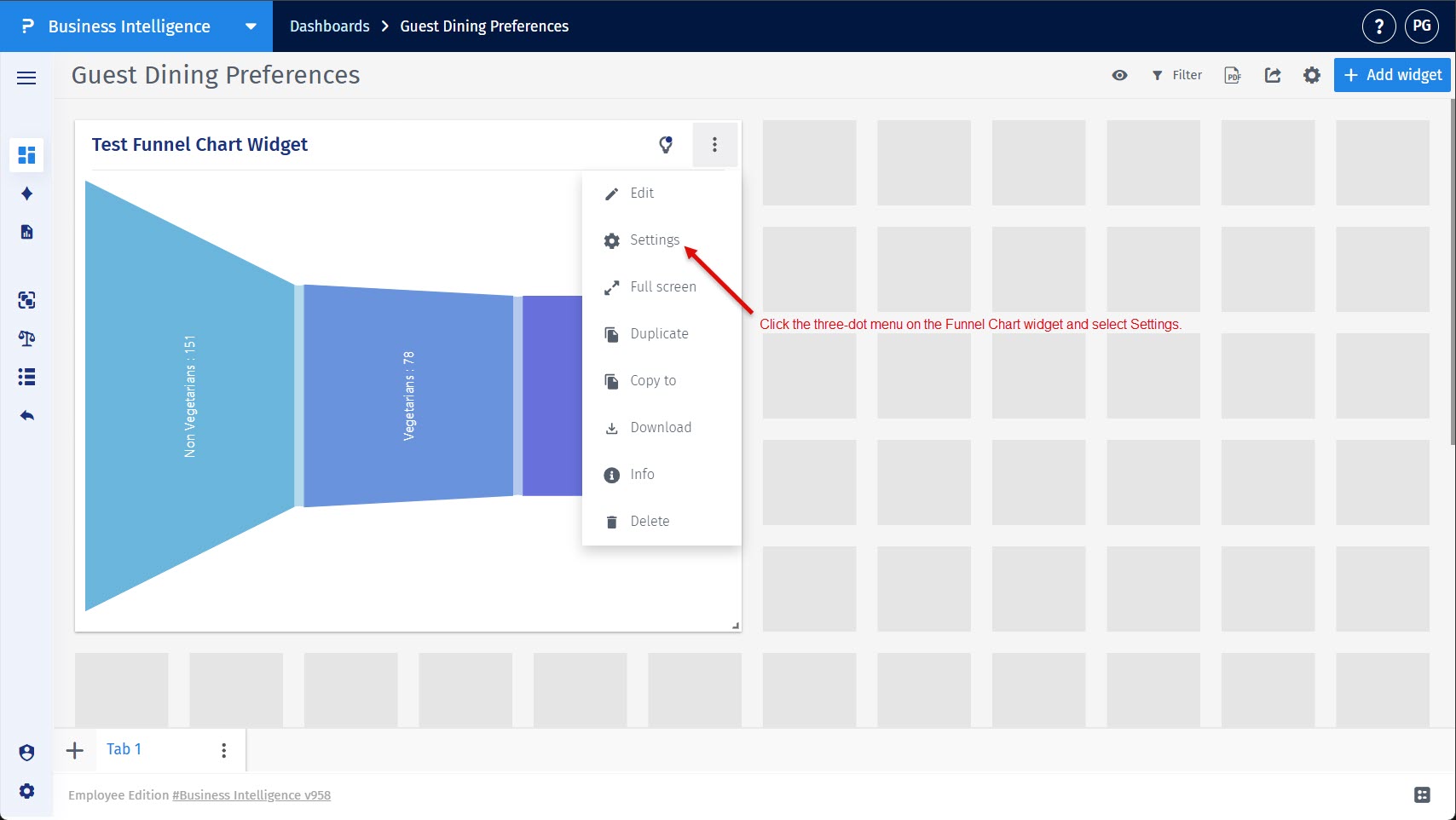Click the hamburger menu icon
The image size is (1456, 820).
coord(26,78)
